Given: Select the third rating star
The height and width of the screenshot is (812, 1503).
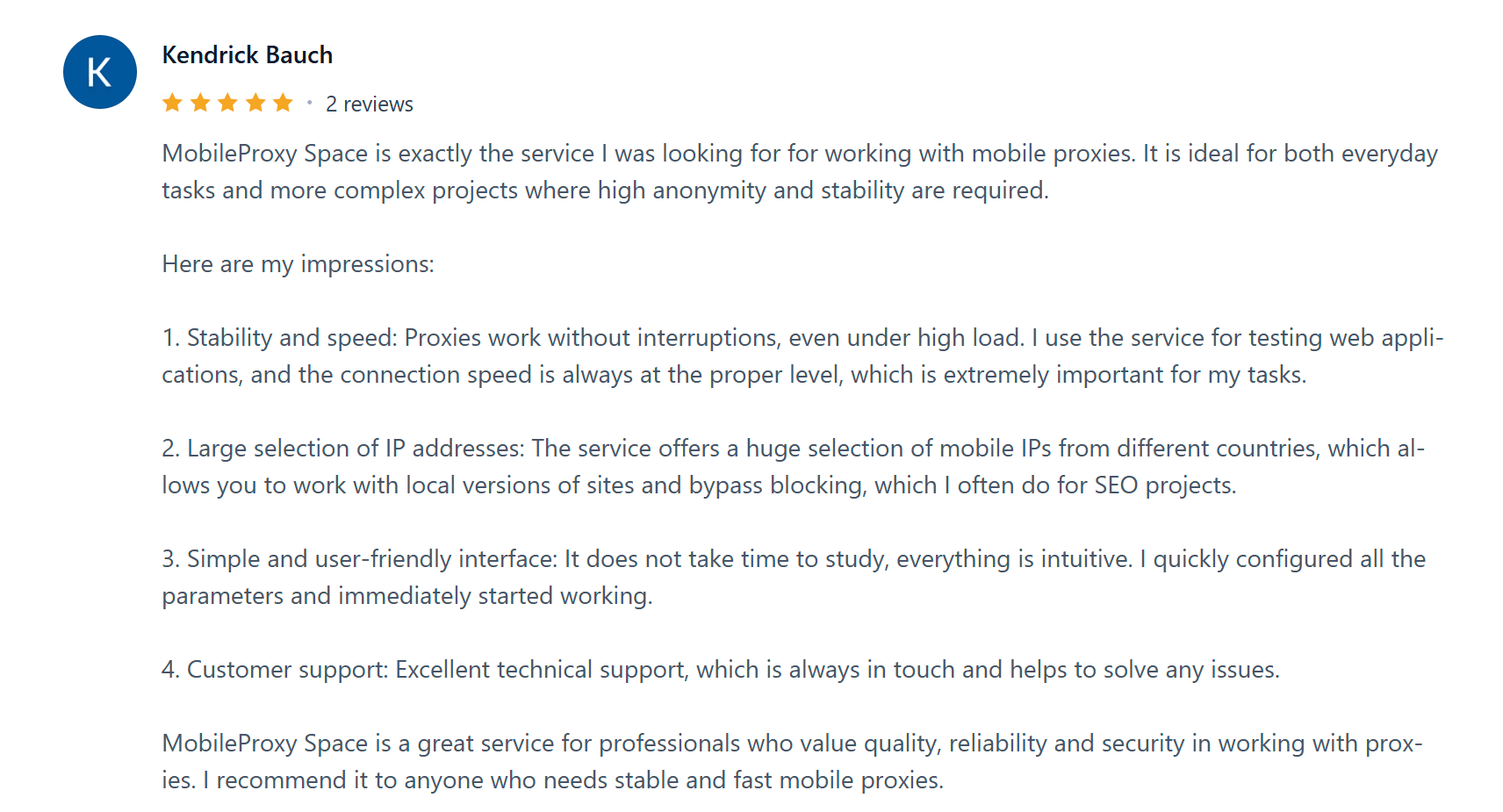Looking at the screenshot, I should pyautogui.click(x=227, y=104).
